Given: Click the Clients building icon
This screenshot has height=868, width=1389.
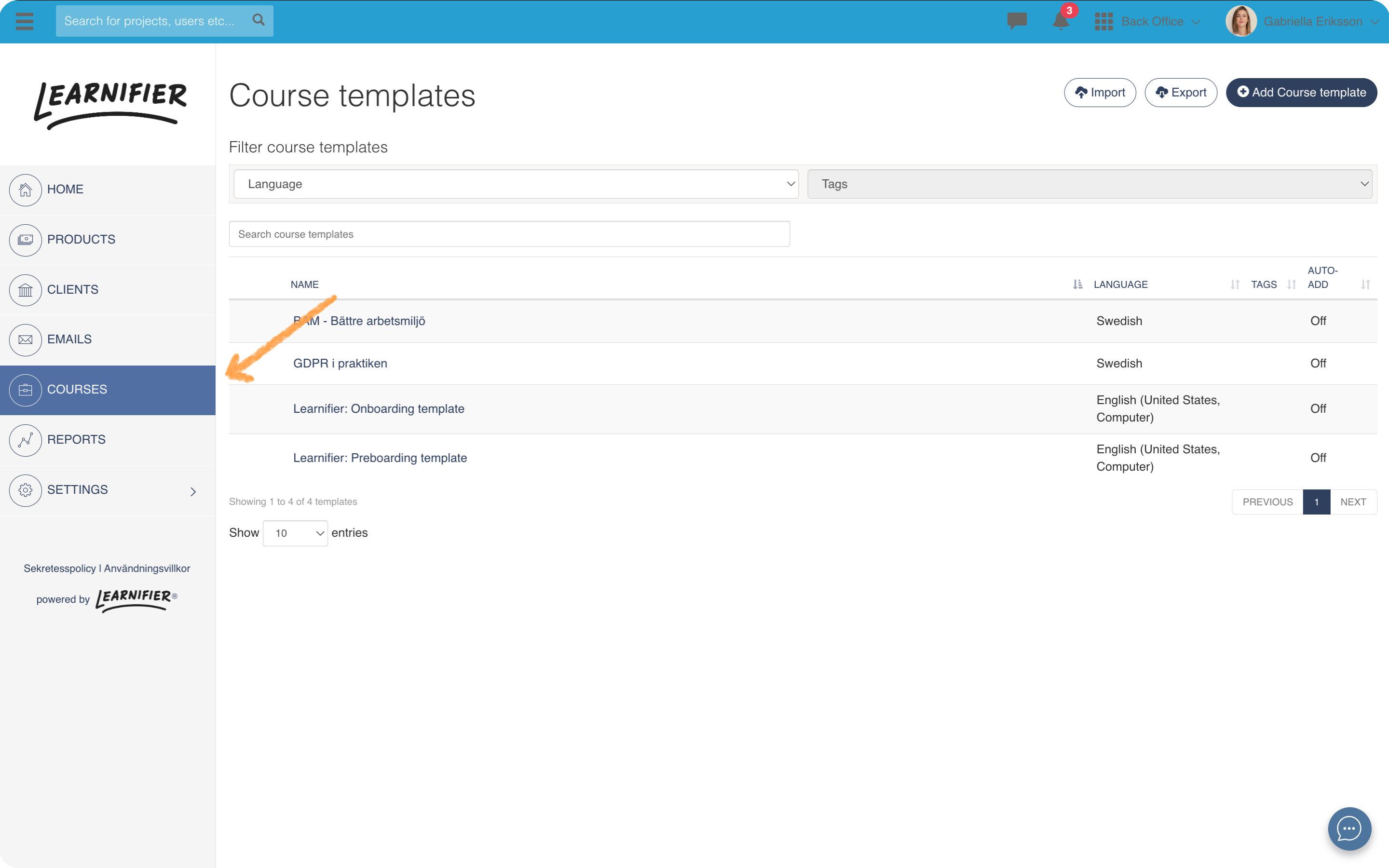Looking at the screenshot, I should point(25,290).
